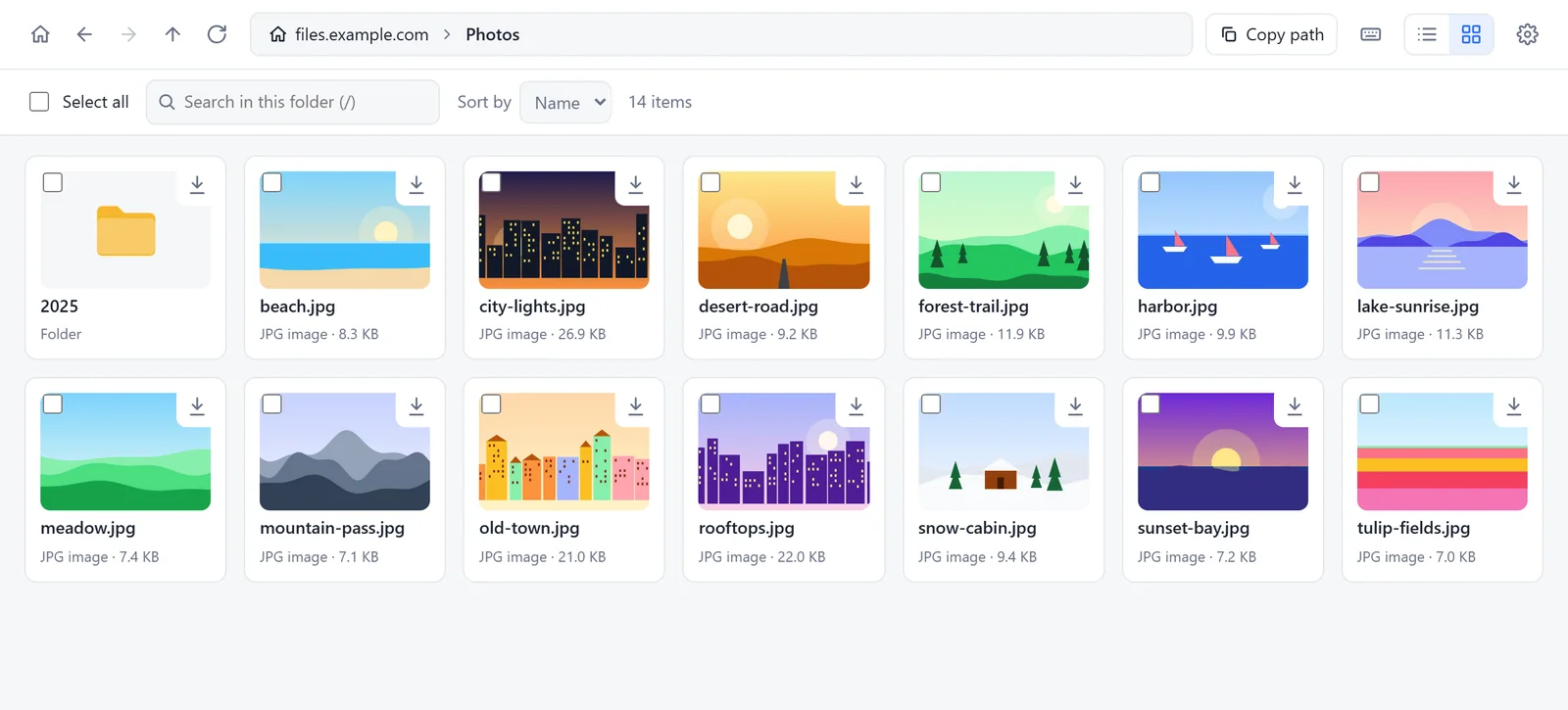Tick the tulip-fields.jpg checkbox

tap(1370, 403)
